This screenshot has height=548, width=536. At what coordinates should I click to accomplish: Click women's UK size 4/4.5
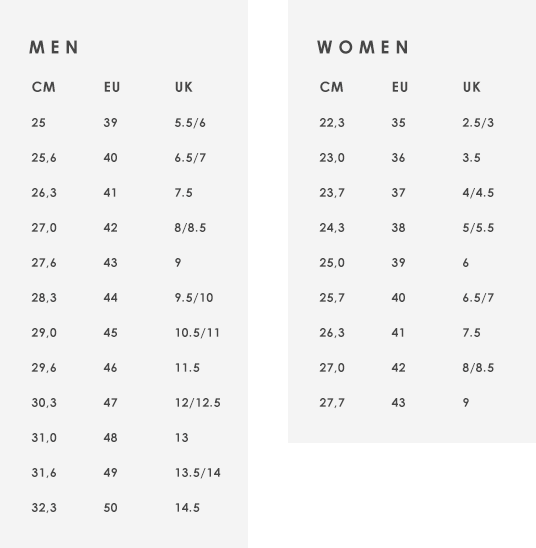pyautogui.click(x=478, y=193)
